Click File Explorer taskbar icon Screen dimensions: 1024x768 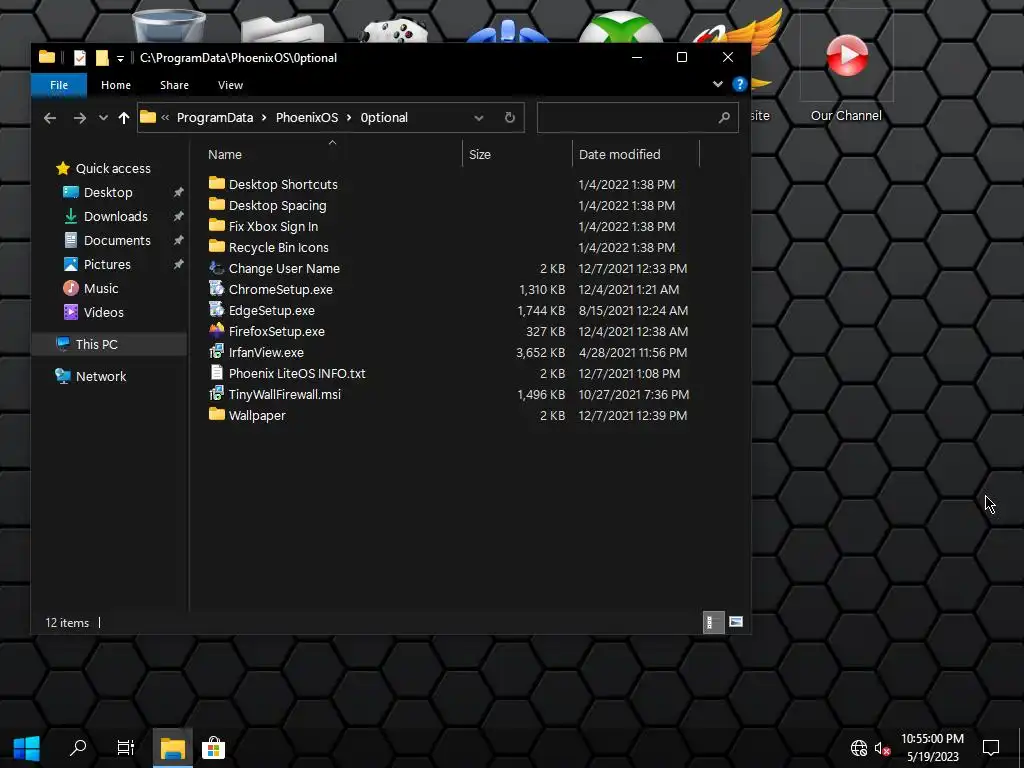173,748
